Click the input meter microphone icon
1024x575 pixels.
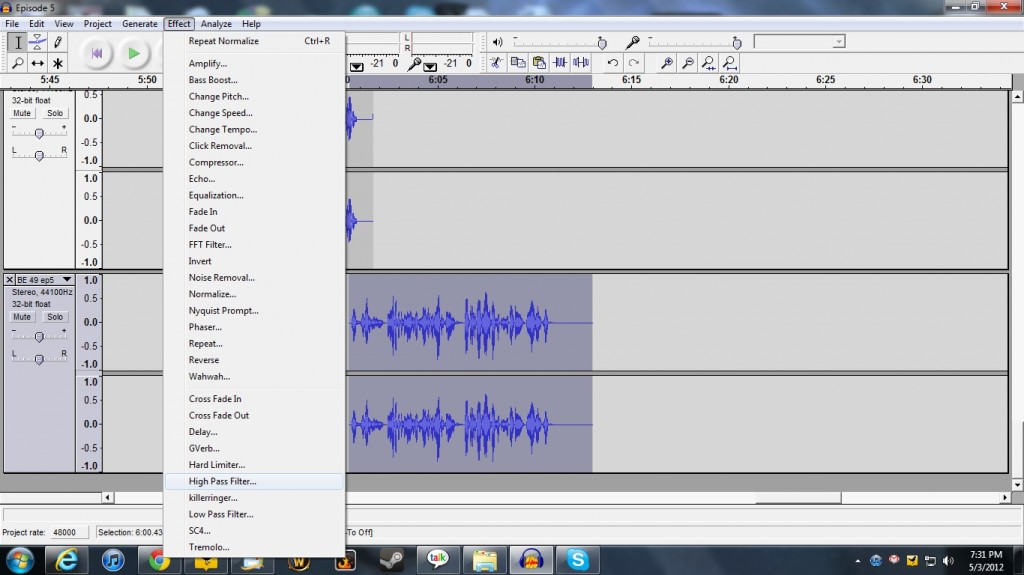[x=414, y=64]
